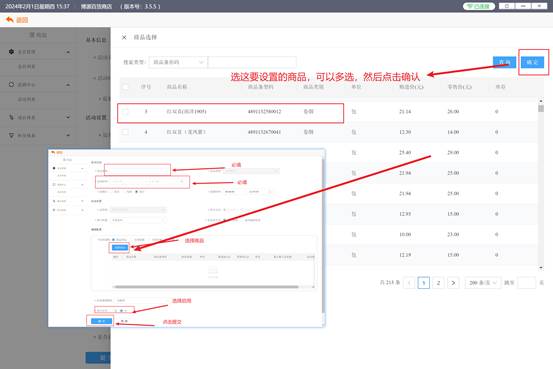Go to previous page with left chevron
The width and height of the screenshot is (553, 369).
(x=409, y=283)
